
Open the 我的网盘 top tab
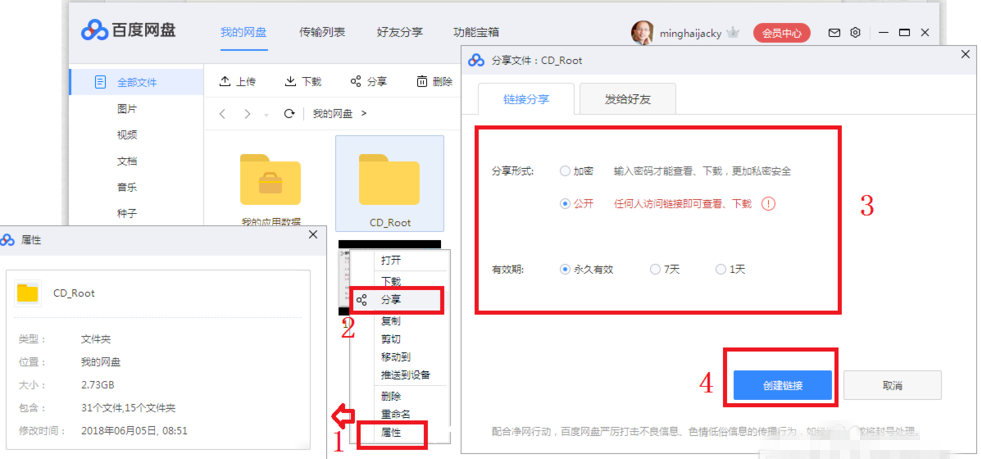click(x=243, y=33)
